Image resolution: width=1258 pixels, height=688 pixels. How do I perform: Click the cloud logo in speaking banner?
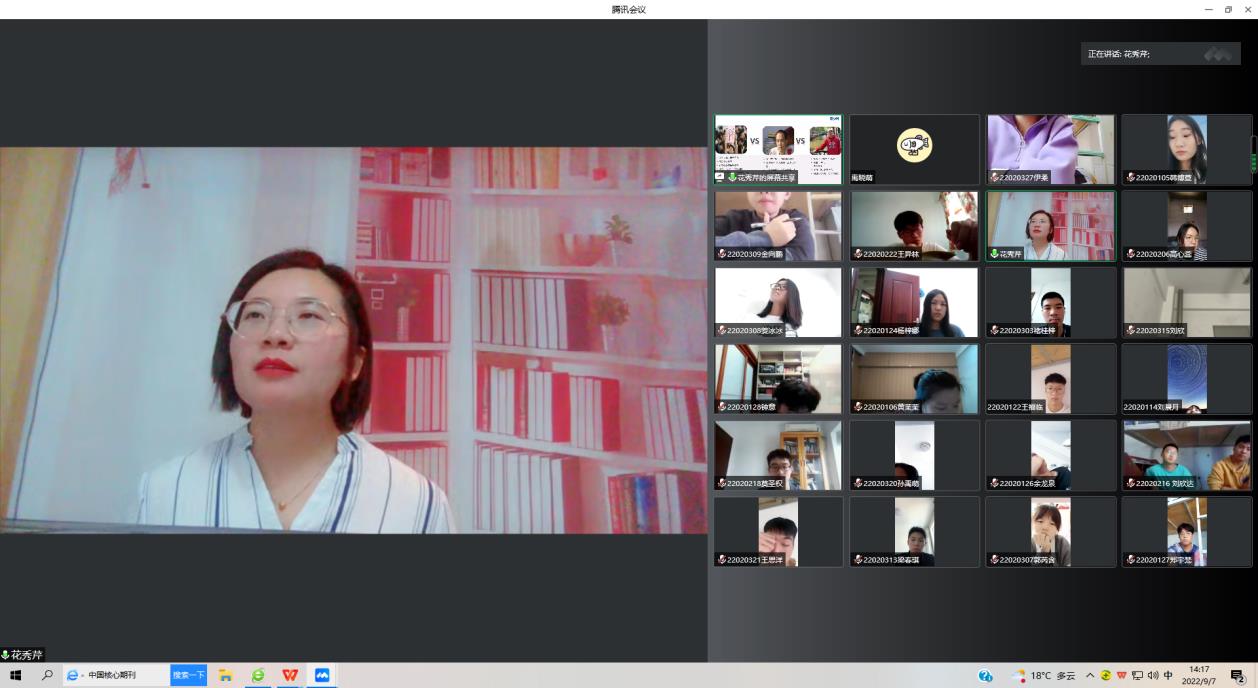click(1217, 54)
